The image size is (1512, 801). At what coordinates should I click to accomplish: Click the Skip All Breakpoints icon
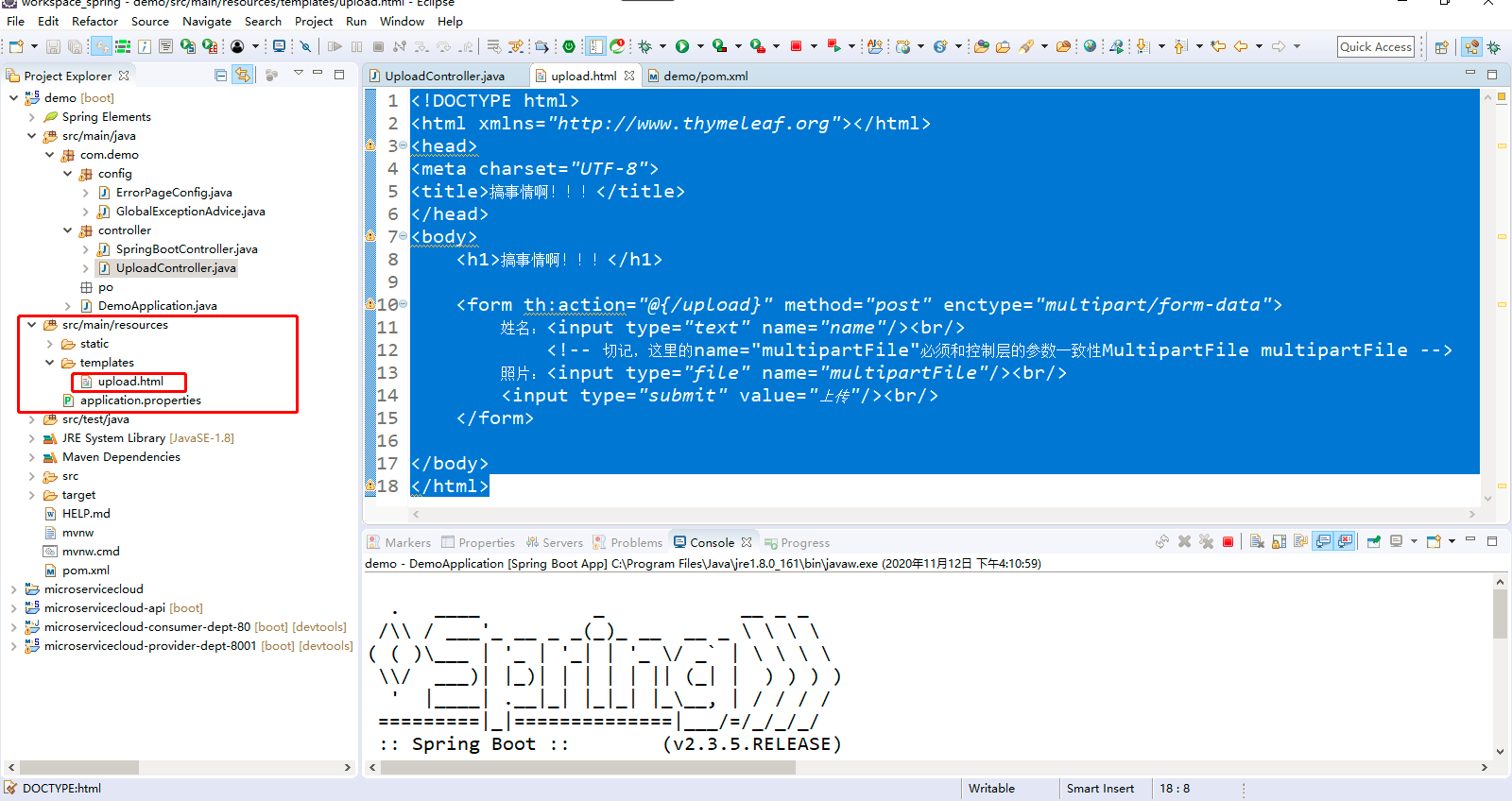pos(305,46)
